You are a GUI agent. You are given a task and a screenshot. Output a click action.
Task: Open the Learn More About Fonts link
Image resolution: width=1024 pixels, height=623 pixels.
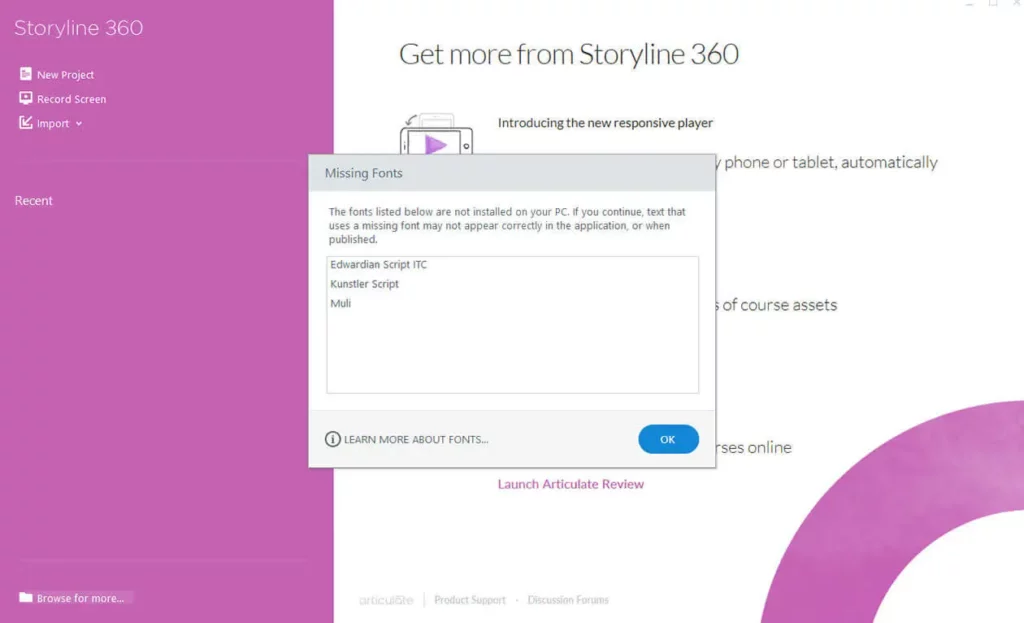pyautogui.click(x=416, y=440)
